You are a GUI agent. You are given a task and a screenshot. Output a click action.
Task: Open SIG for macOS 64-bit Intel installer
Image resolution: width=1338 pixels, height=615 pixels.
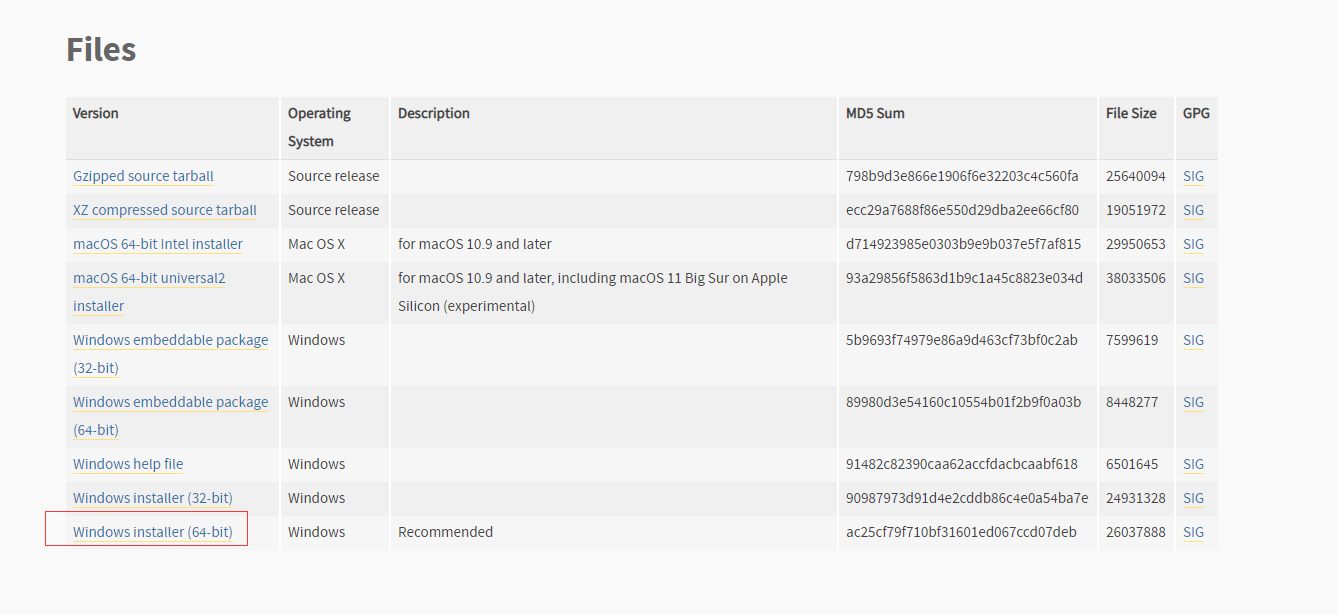pos(1193,244)
